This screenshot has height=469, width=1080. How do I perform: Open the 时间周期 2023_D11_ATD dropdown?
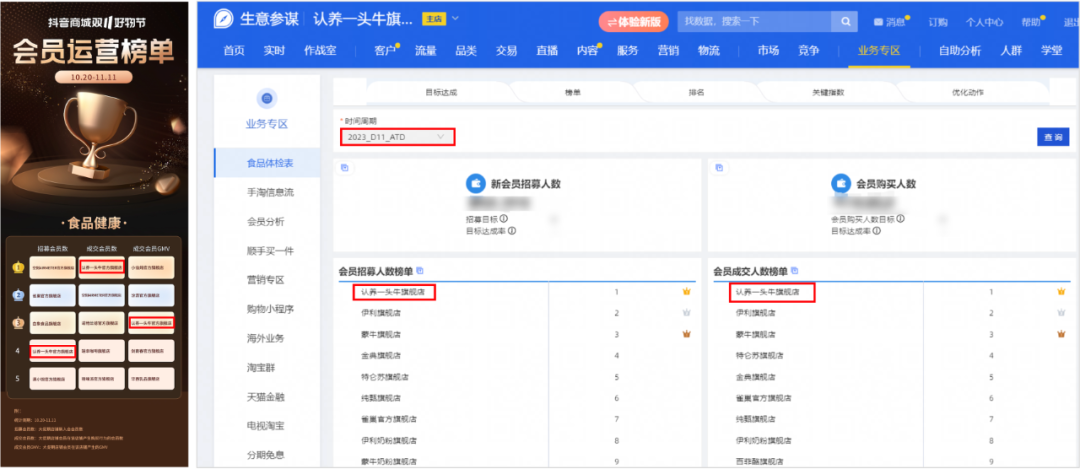(397, 137)
